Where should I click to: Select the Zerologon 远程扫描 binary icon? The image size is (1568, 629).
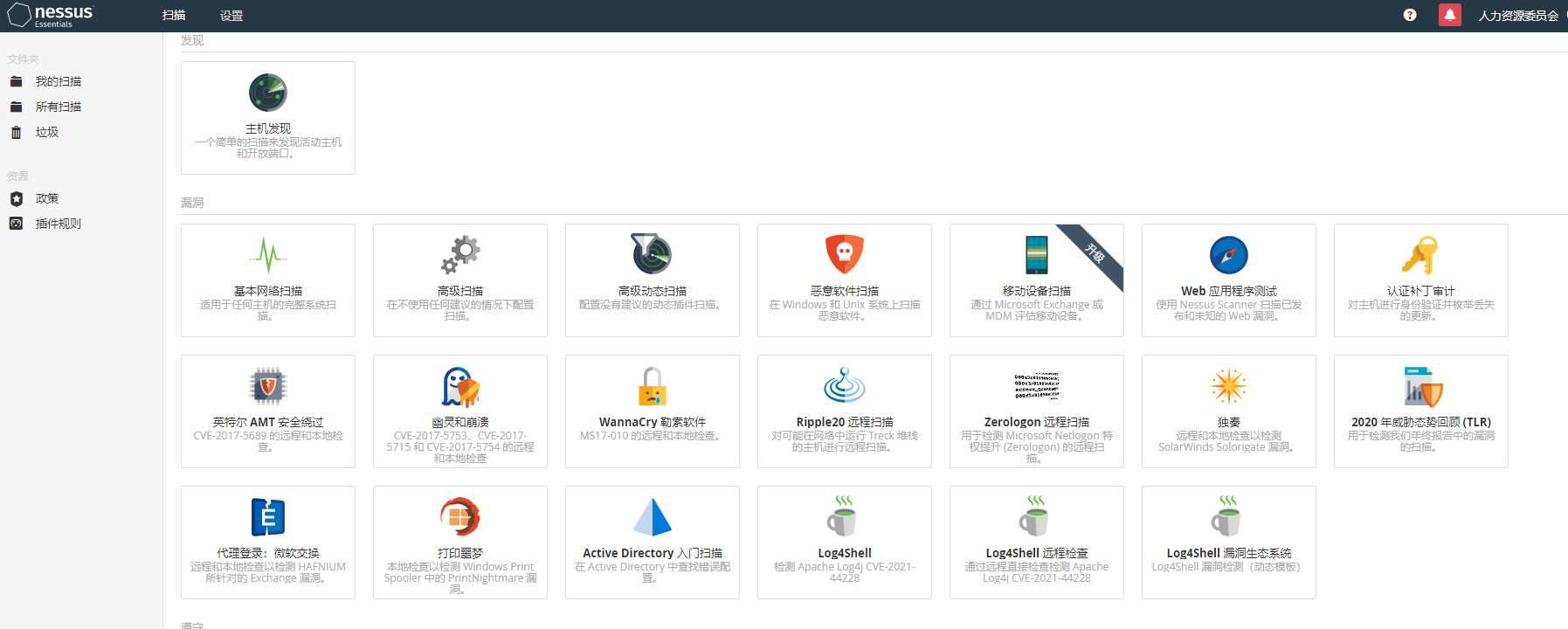click(x=1037, y=386)
